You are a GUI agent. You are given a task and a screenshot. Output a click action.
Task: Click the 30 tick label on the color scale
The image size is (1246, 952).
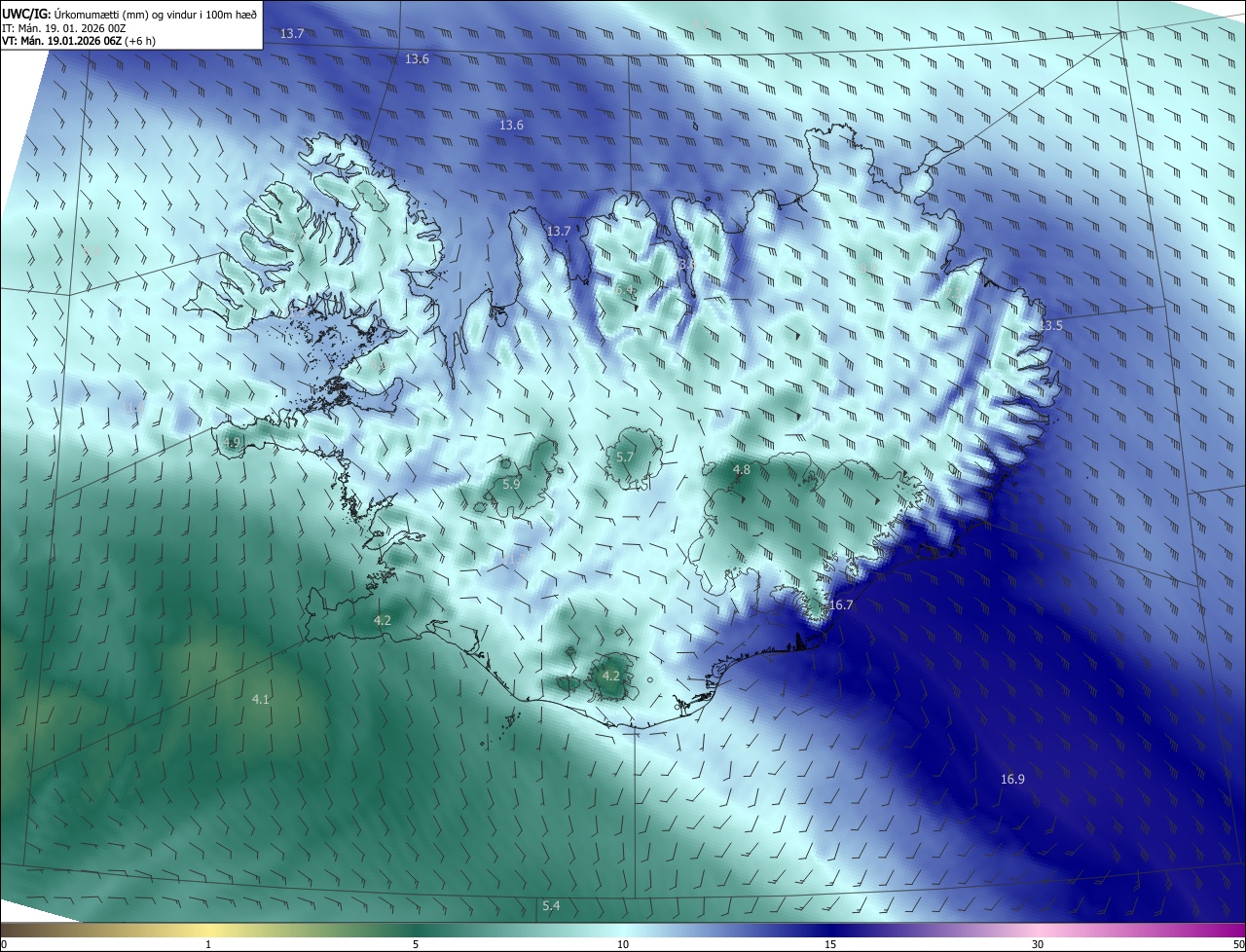click(x=1038, y=945)
